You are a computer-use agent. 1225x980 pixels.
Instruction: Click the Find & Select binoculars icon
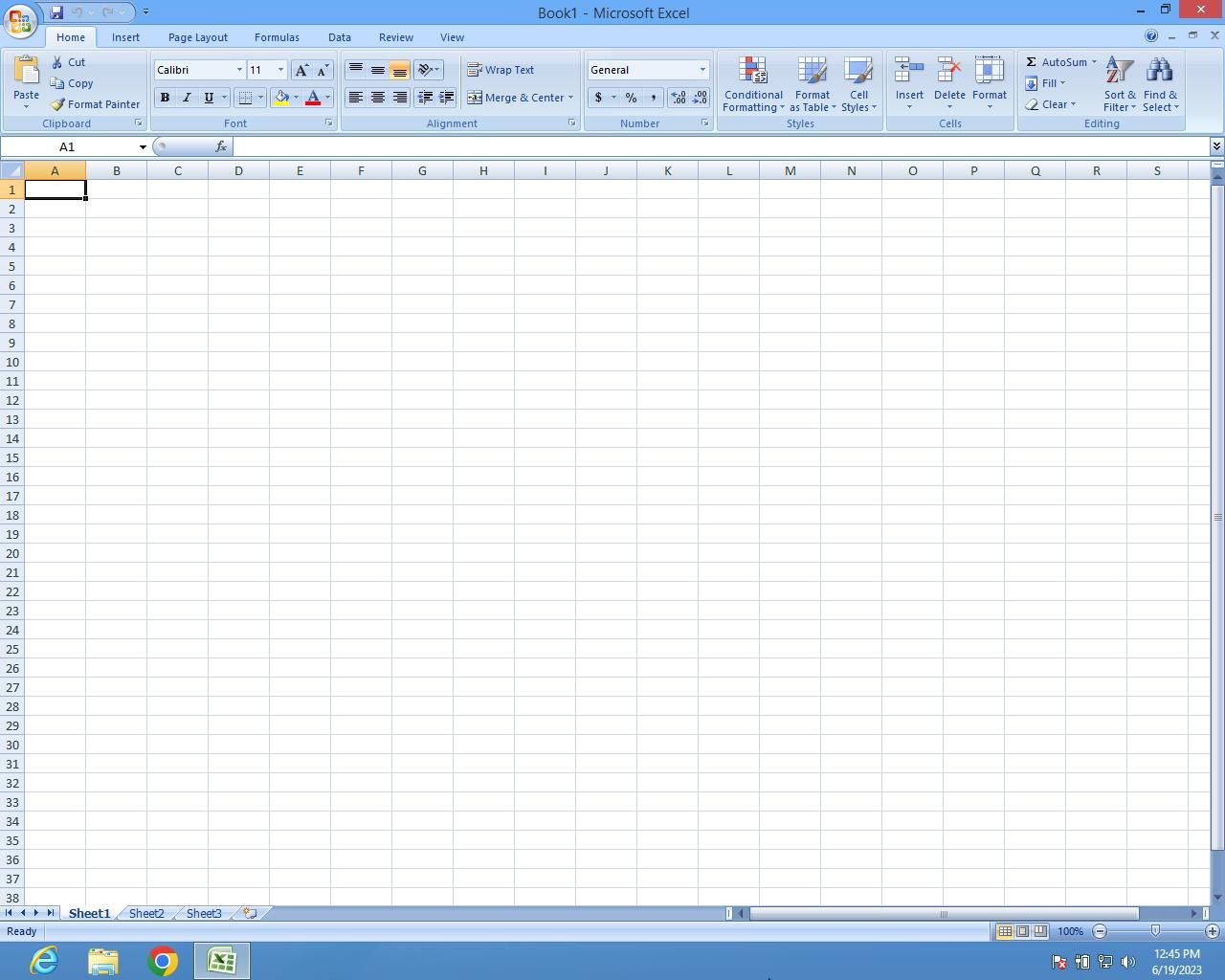tap(1159, 72)
